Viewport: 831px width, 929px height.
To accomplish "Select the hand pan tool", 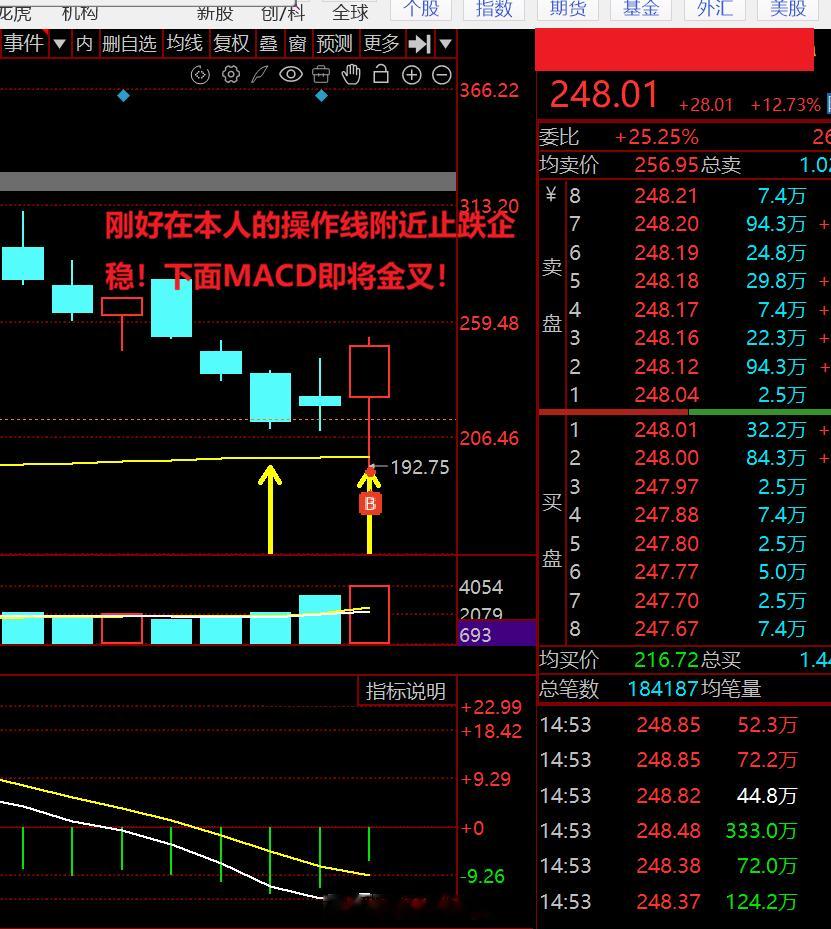I will click(x=351, y=74).
